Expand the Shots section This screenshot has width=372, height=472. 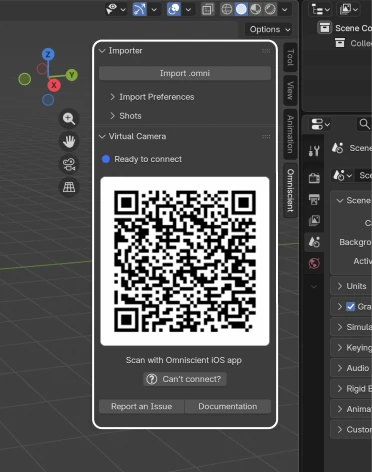126,116
